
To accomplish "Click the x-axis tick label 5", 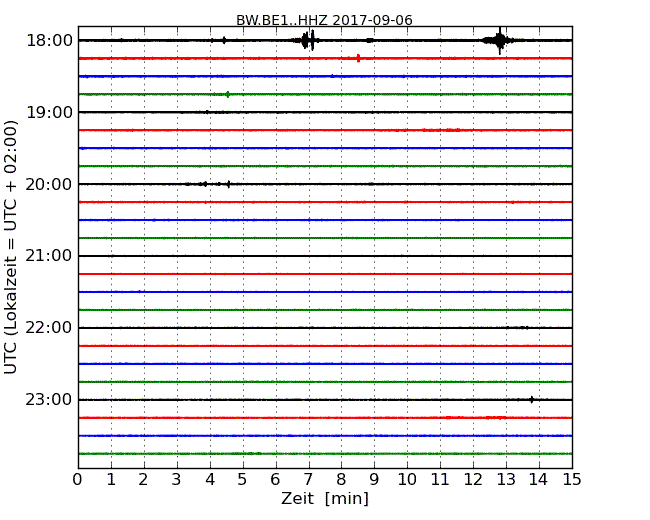I will point(243,480).
